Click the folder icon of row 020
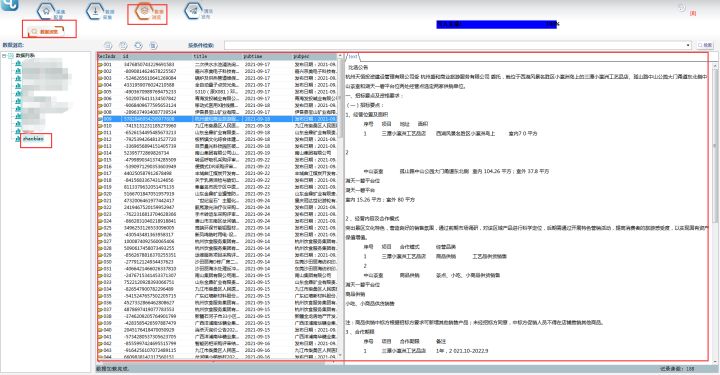Screen dimensions: 720x375 [100, 194]
